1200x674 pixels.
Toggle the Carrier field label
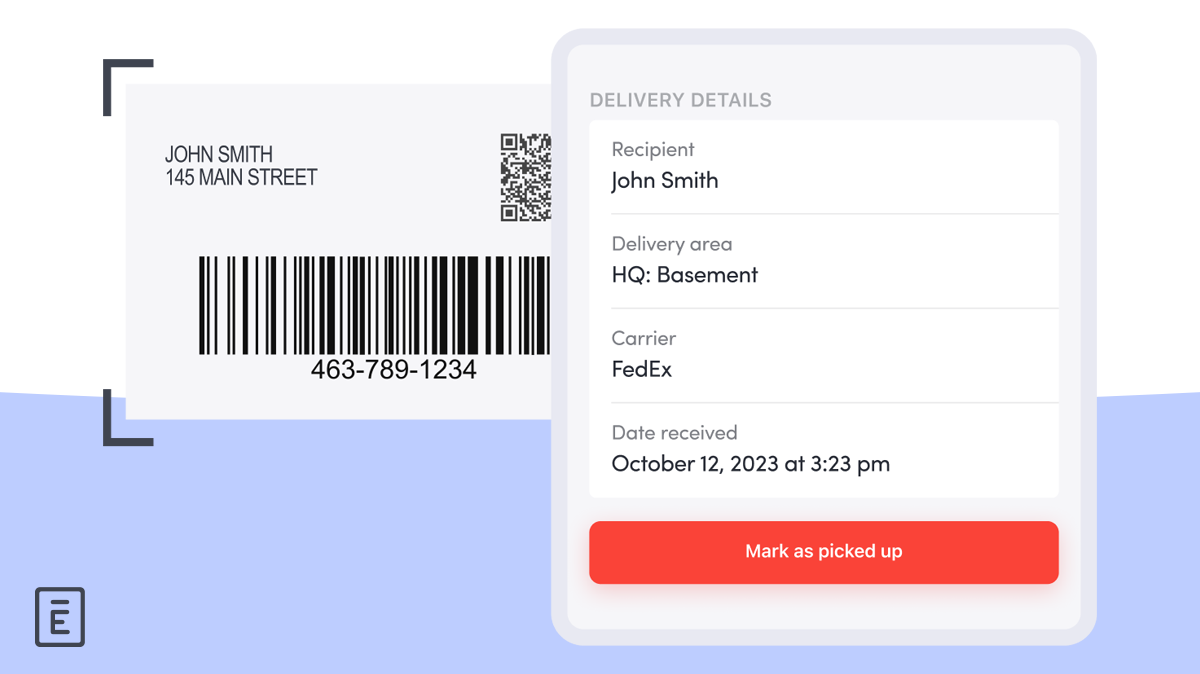[x=643, y=338]
